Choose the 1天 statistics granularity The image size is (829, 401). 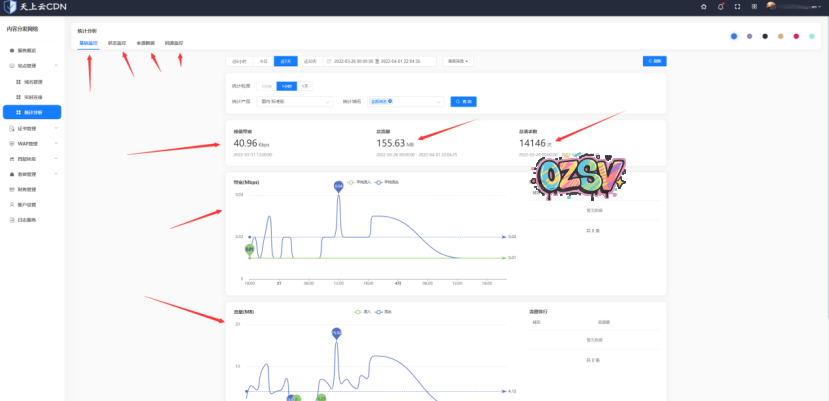304,87
